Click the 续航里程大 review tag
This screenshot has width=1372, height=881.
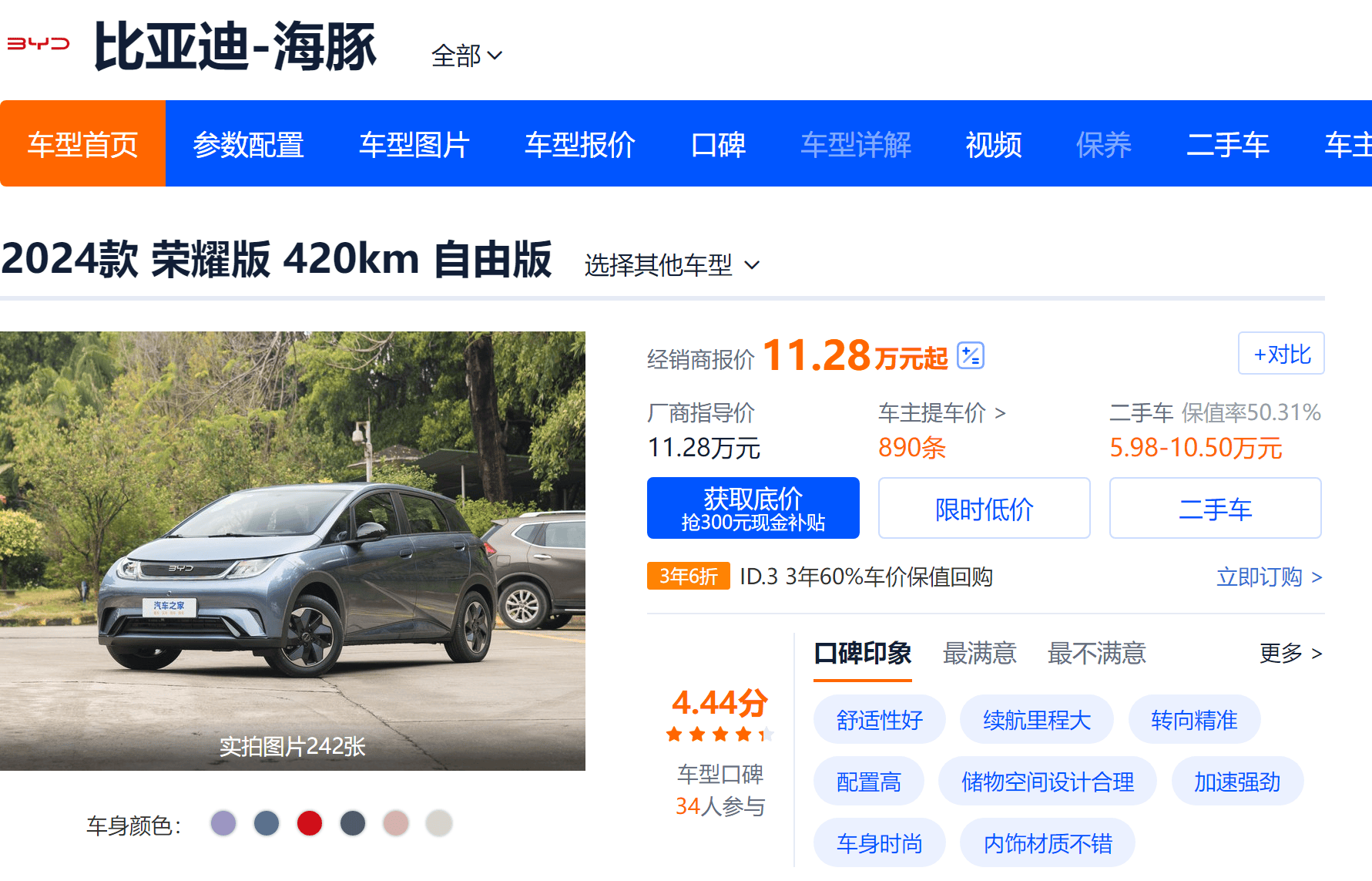[1036, 719]
